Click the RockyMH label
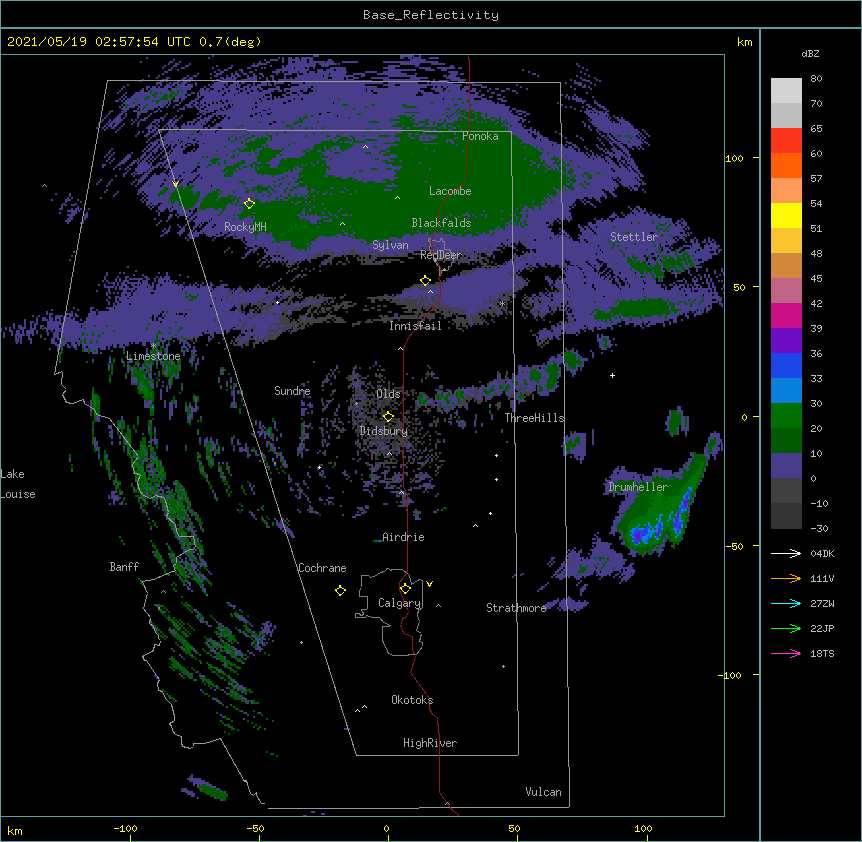This screenshot has width=862, height=842. tap(245, 227)
